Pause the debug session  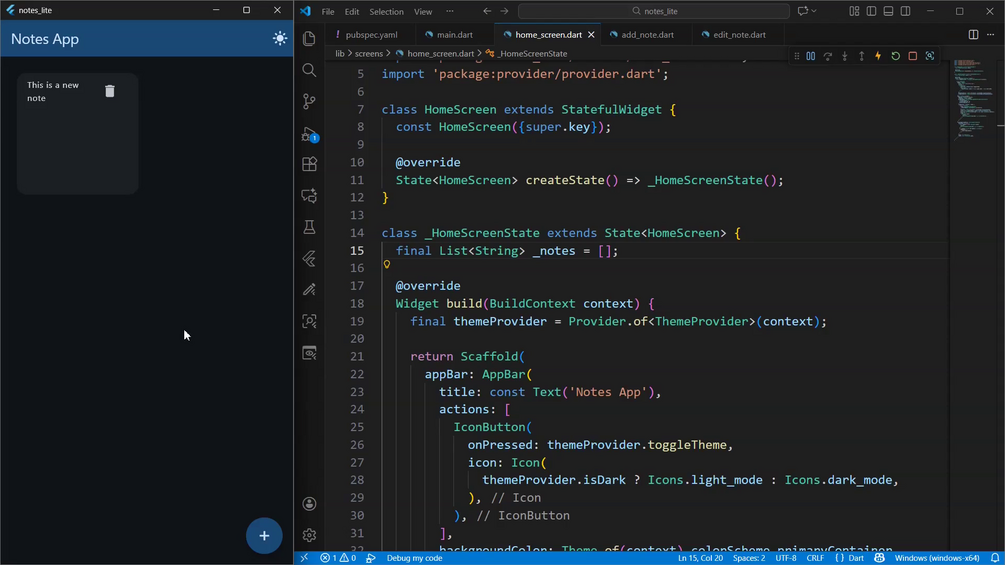tap(810, 56)
